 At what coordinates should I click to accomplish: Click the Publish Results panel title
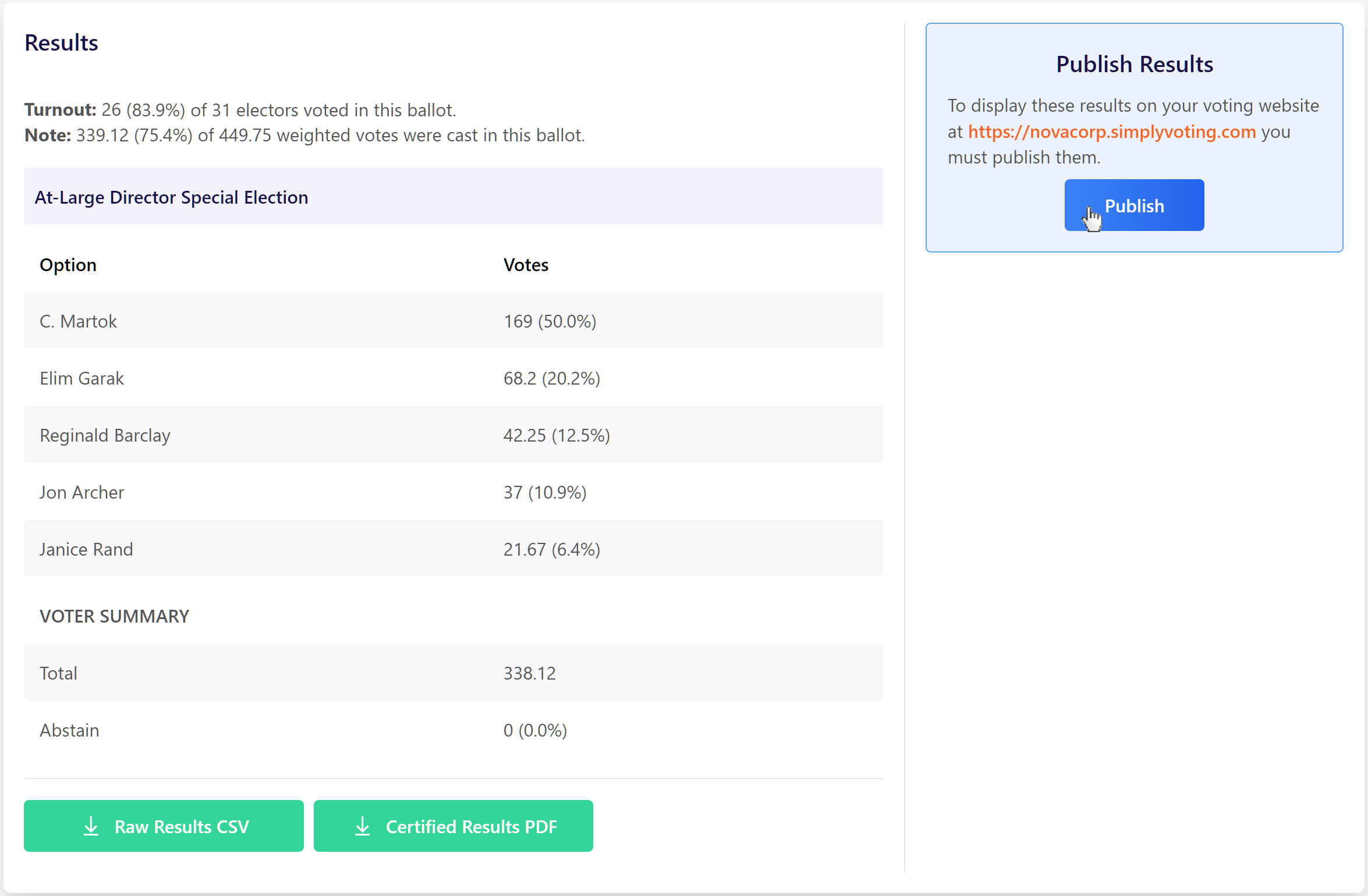pyautogui.click(x=1134, y=64)
